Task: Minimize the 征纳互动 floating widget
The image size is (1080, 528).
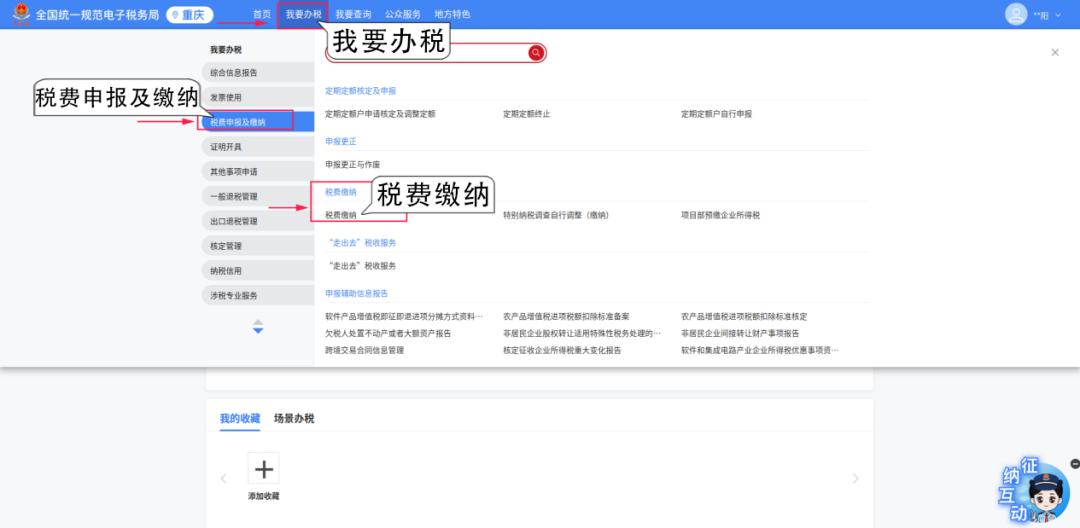Action: tap(1074, 464)
